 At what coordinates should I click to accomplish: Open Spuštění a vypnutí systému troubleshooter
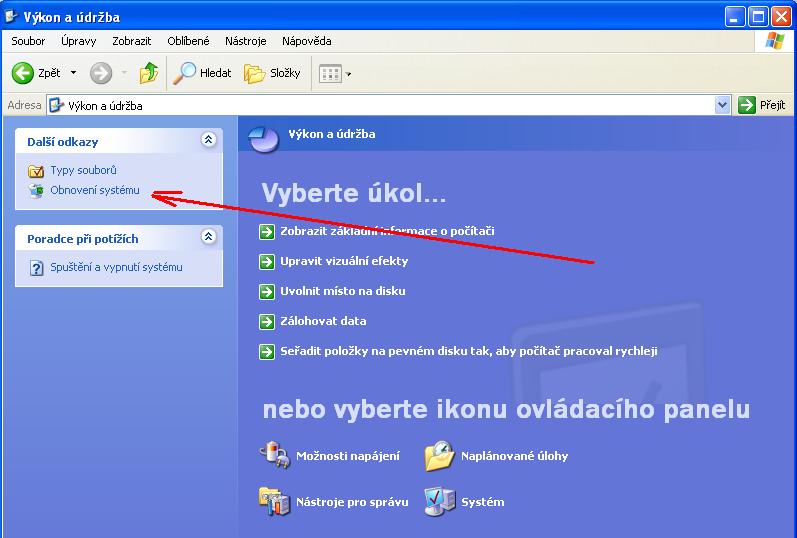[x=116, y=267]
